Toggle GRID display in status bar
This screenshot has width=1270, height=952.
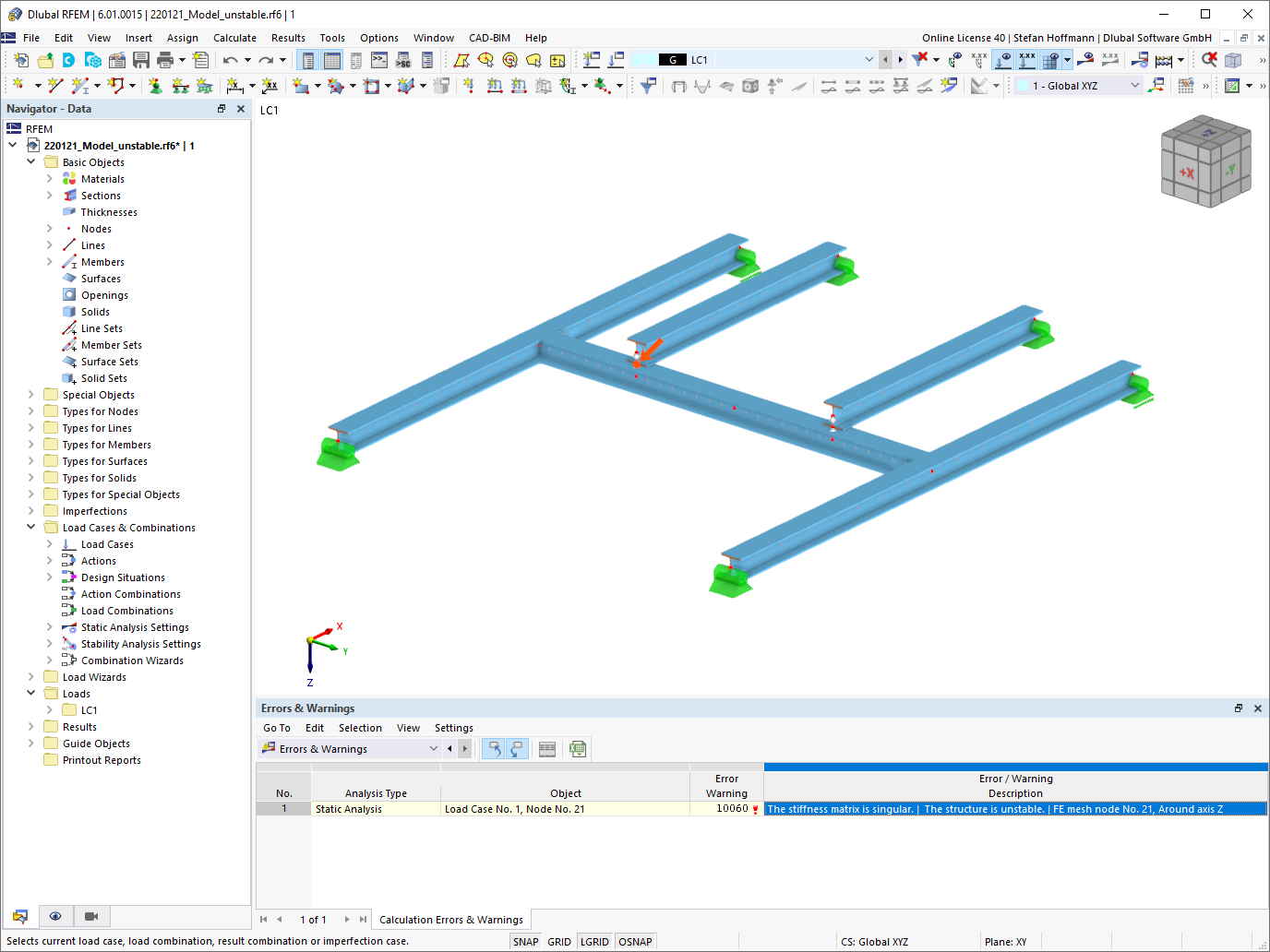click(559, 940)
